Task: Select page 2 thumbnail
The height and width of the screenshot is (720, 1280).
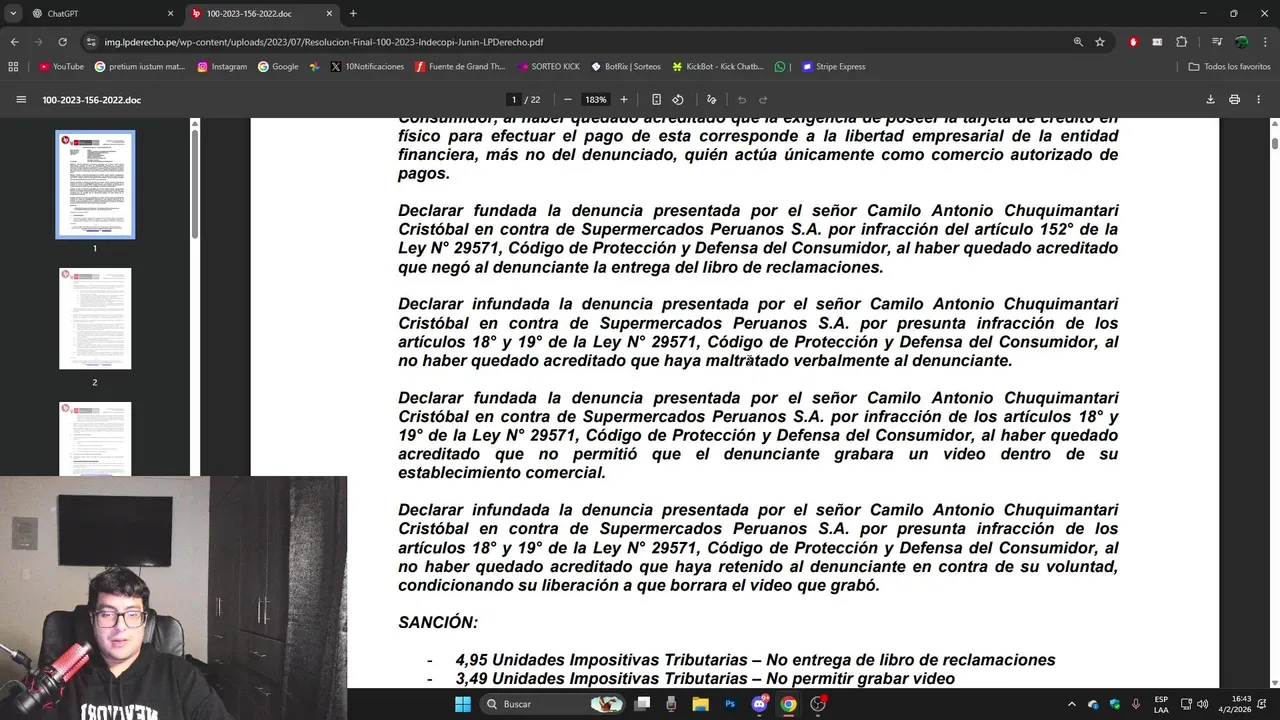Action: tap(95, 319)
